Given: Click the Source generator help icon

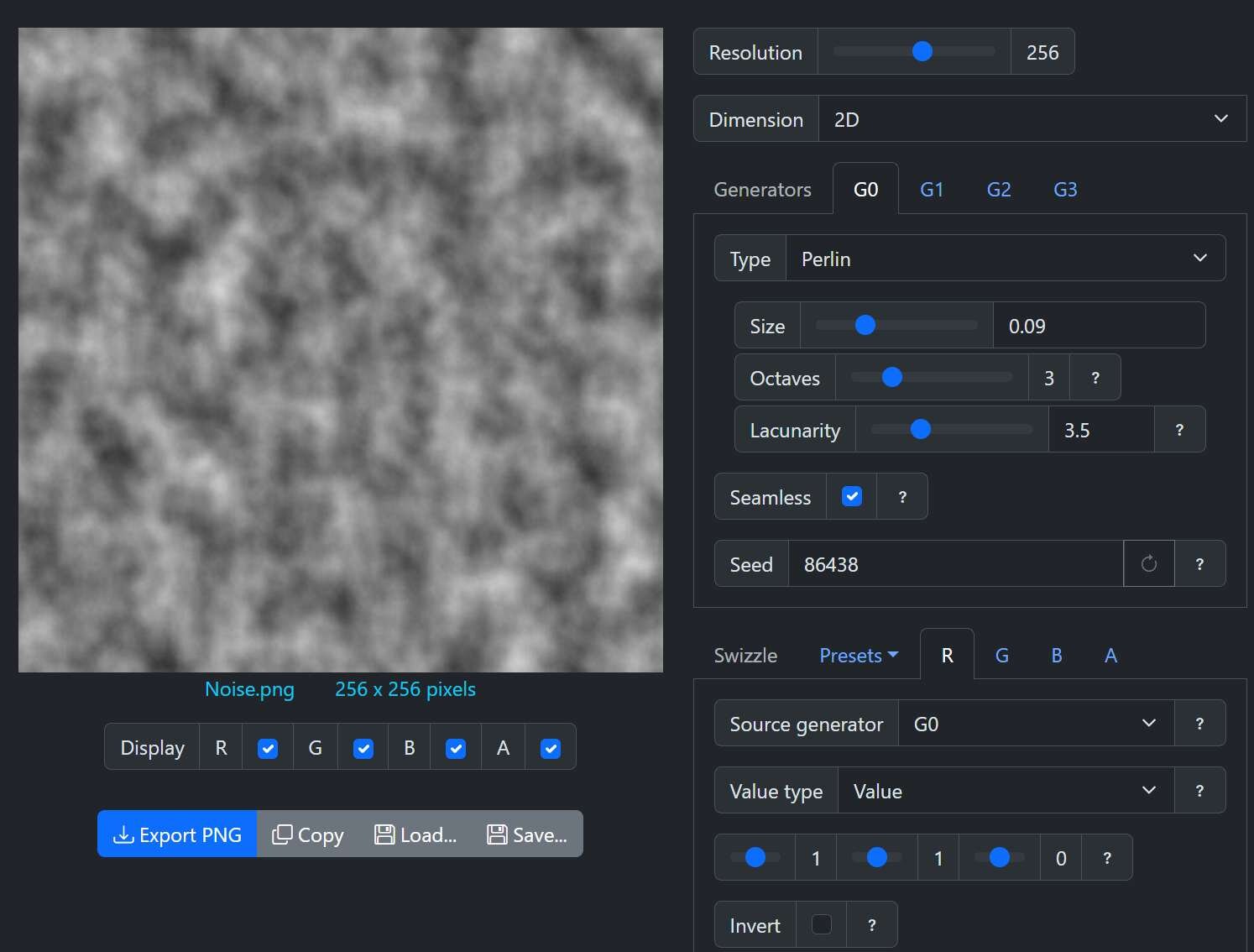Looking at the screenshot, I should [x=1199, y=723].
